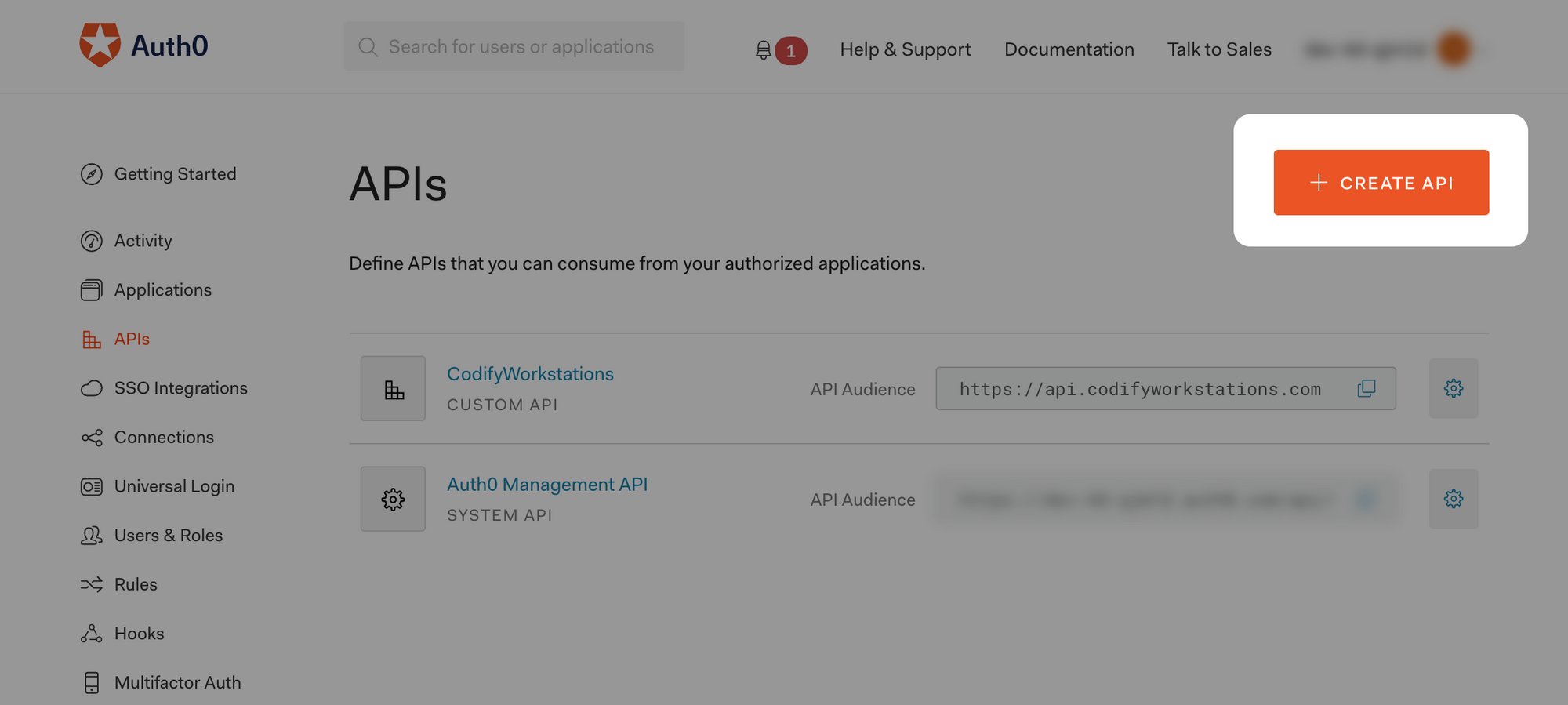Click the notification count badge
Screen dimensions: 1568x705
791,51
